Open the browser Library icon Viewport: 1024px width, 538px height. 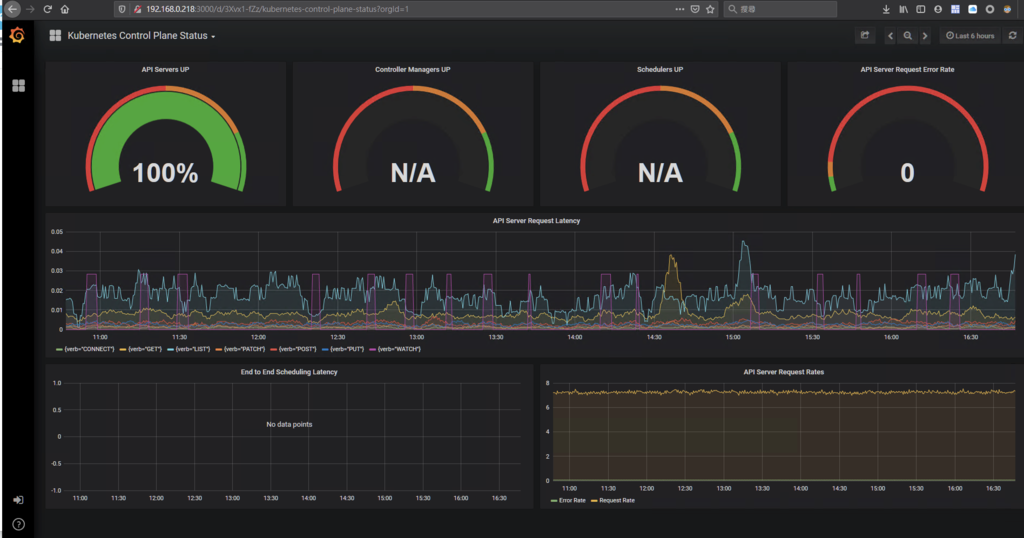(903, 9)
